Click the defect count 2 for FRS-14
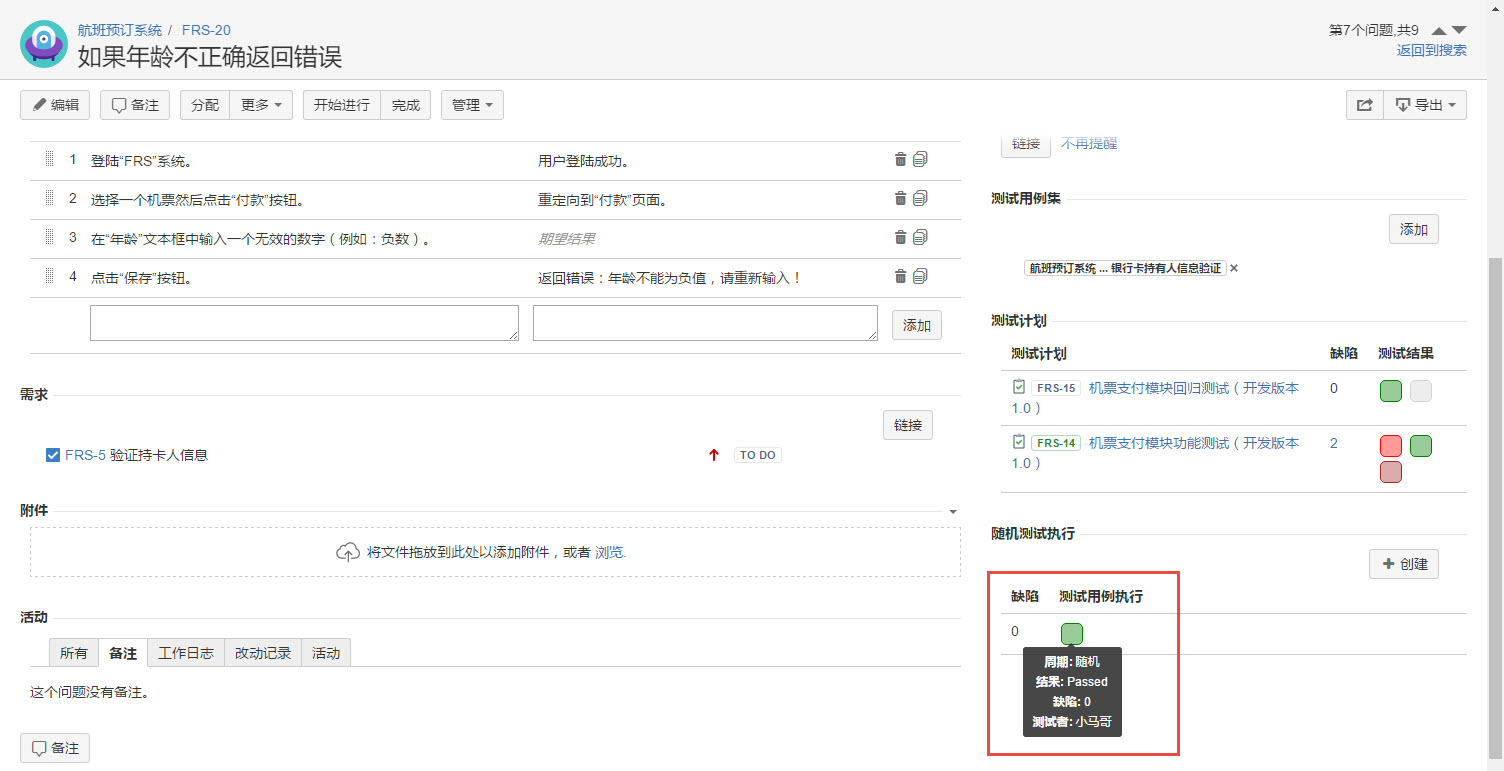This screenshot has height=771, width=1504. 1334,443
